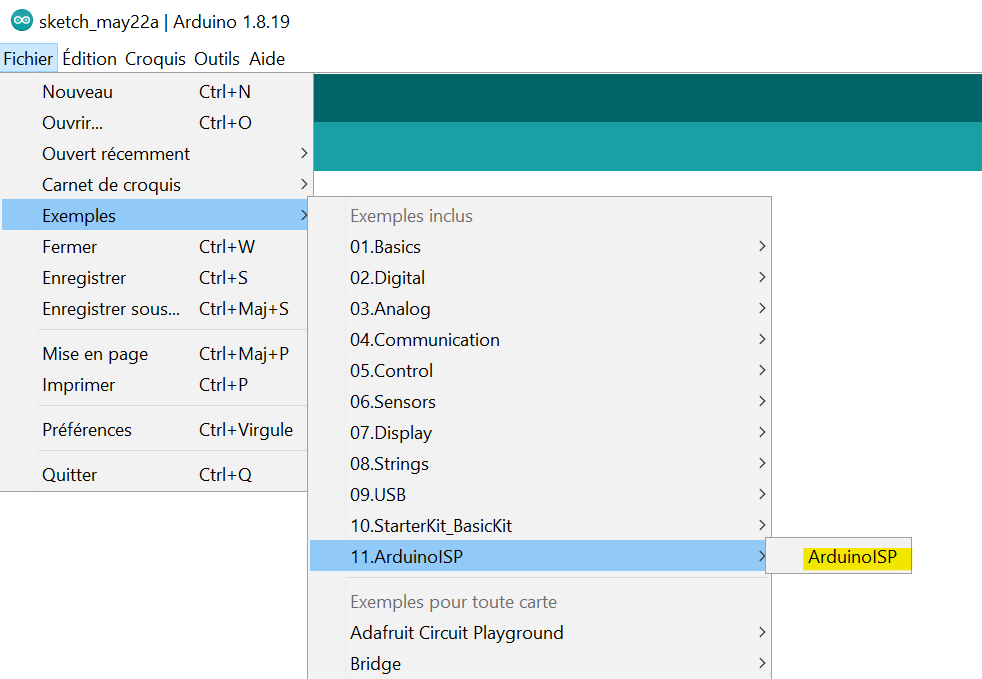Expand the Exemples submenu
This screenshot has height=679, width=982.
[x=155, y=215]
